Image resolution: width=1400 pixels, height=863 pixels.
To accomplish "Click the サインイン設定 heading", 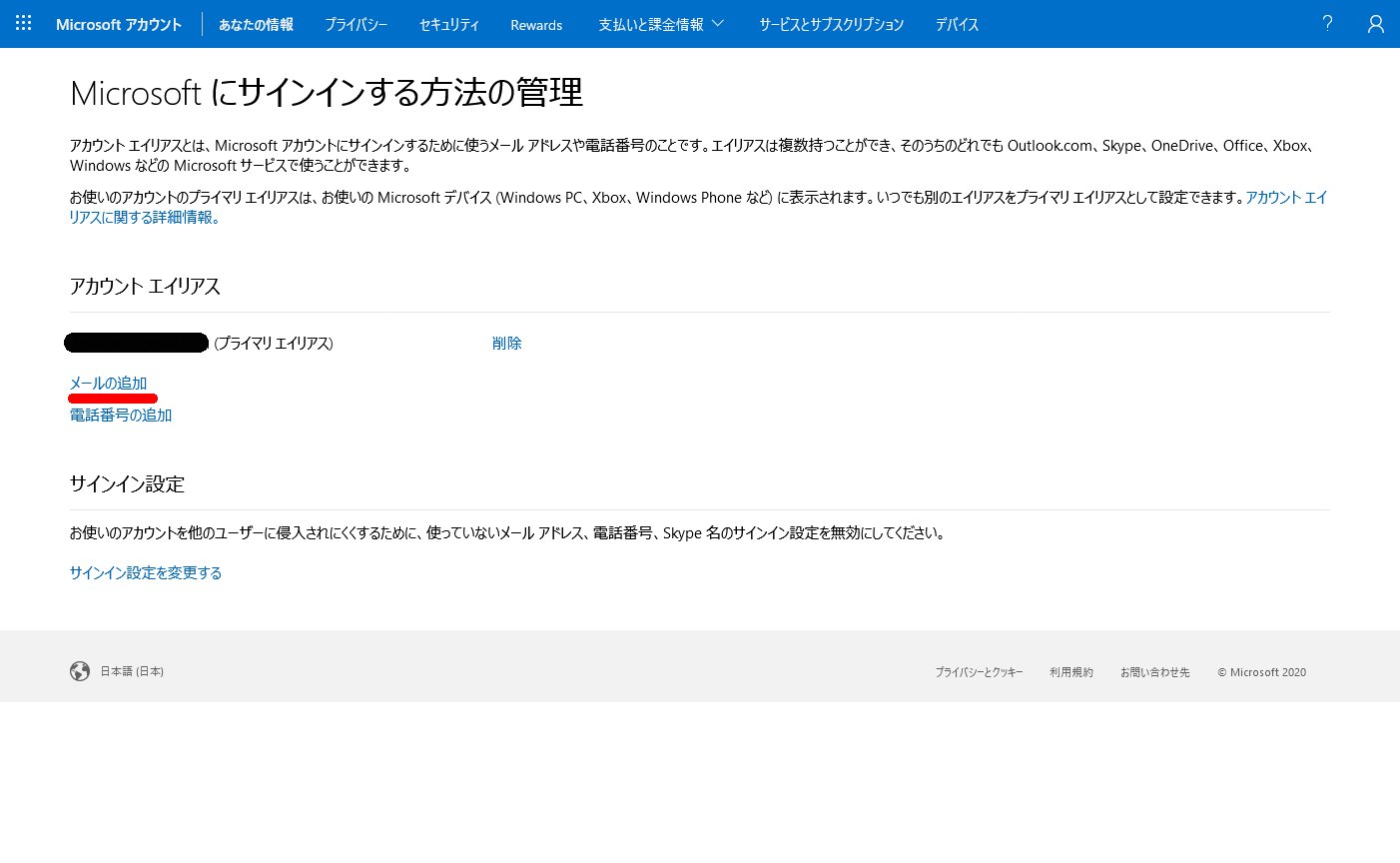I will point(127,484).
